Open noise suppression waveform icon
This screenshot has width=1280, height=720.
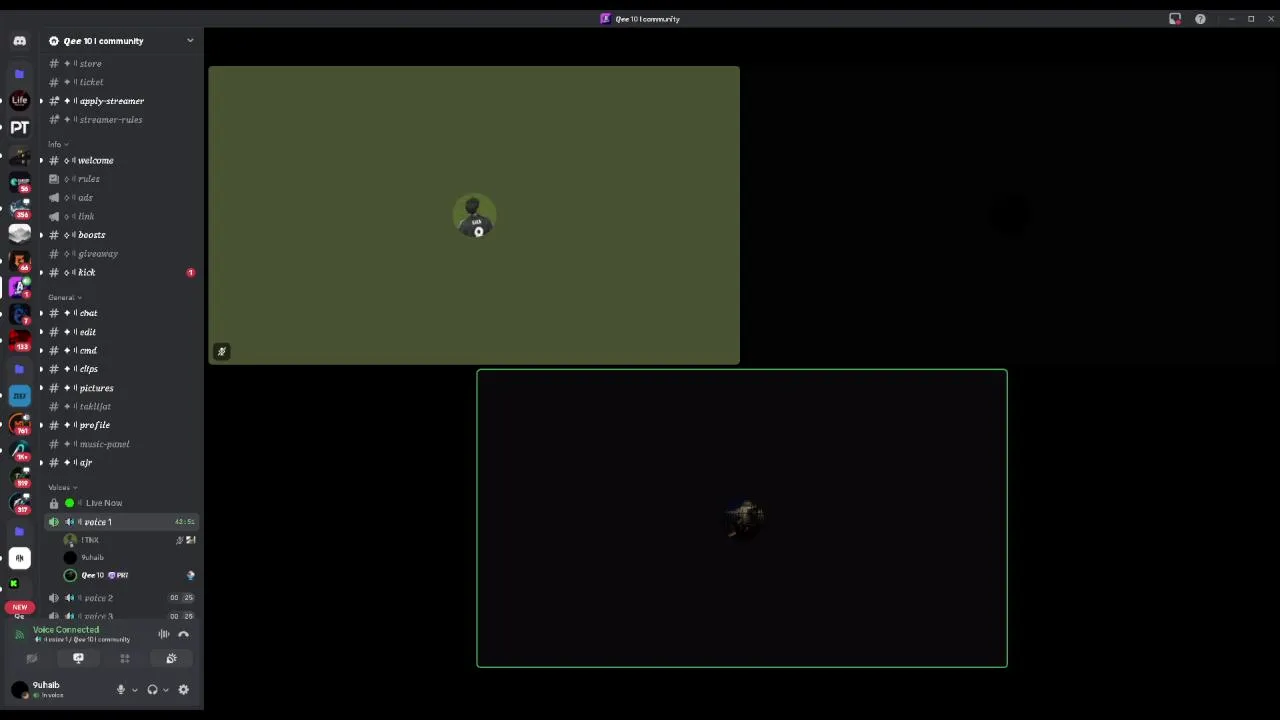coord(163,634)
